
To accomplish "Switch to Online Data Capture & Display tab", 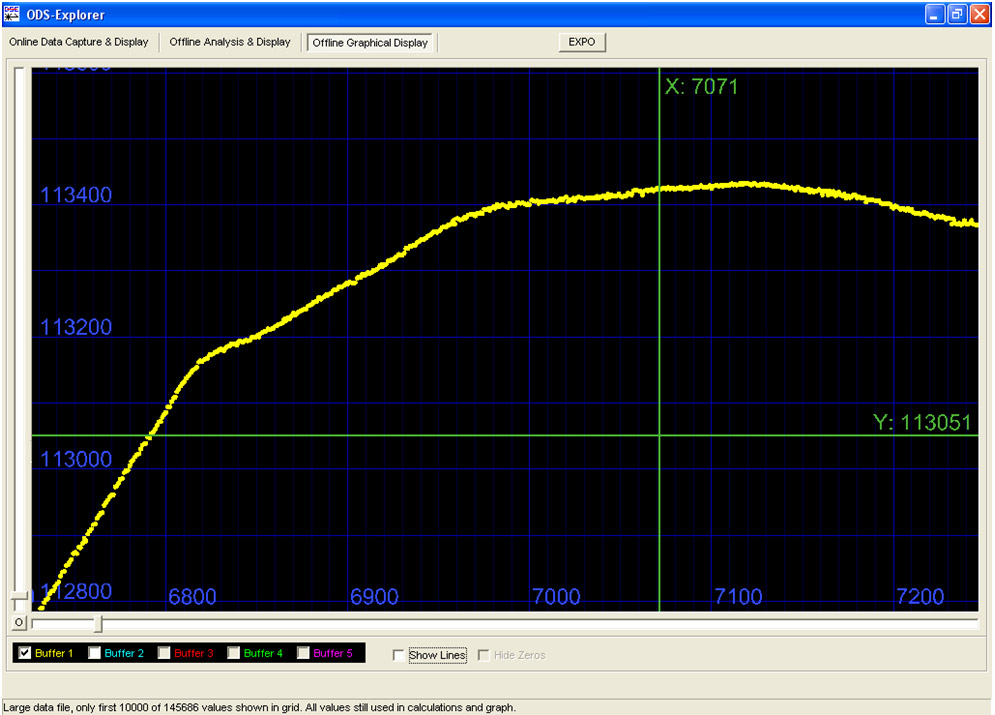I will tap(79, 42).
